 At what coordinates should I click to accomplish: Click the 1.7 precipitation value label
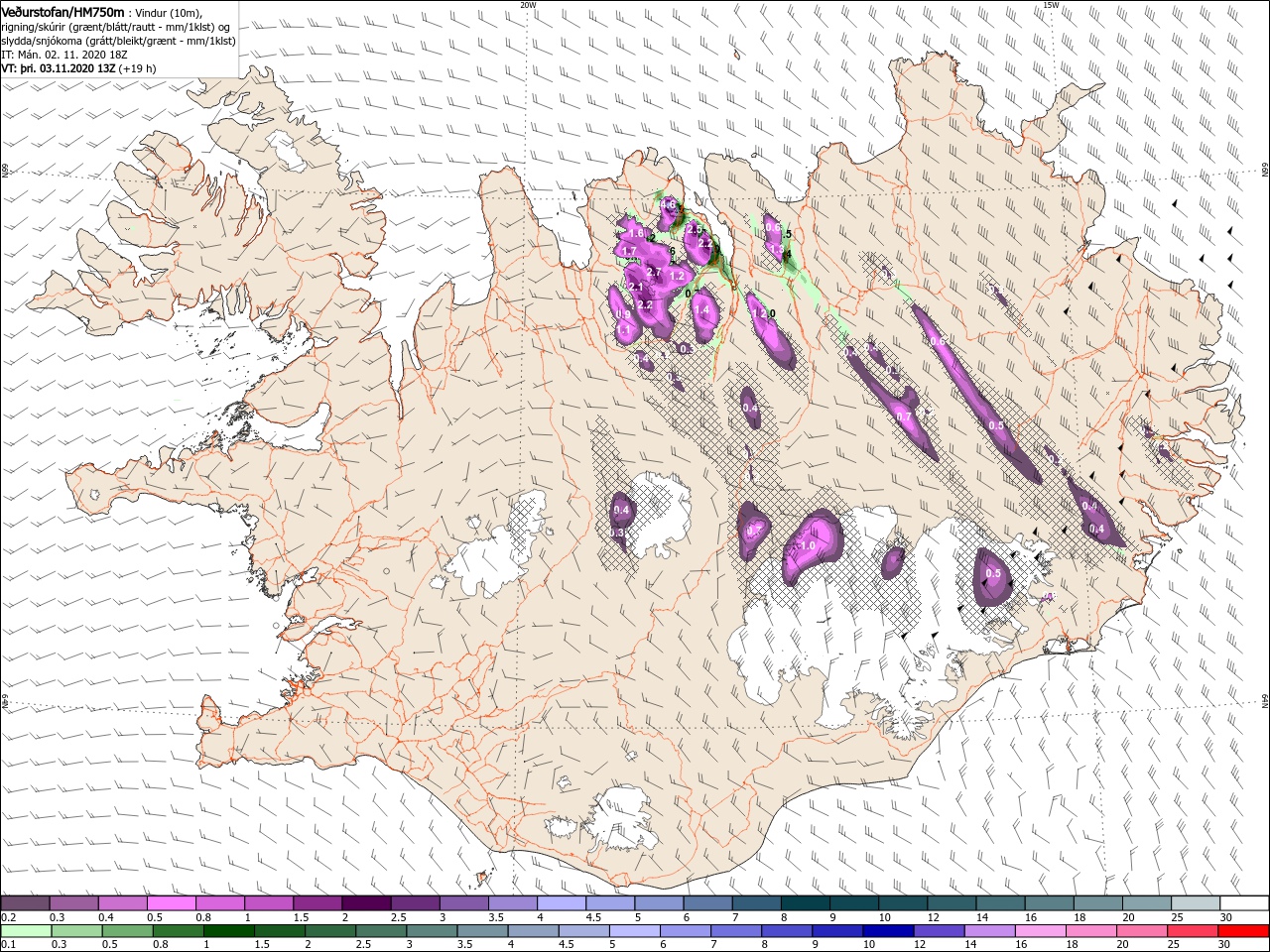pyautogui.click(x=629, y=251)
